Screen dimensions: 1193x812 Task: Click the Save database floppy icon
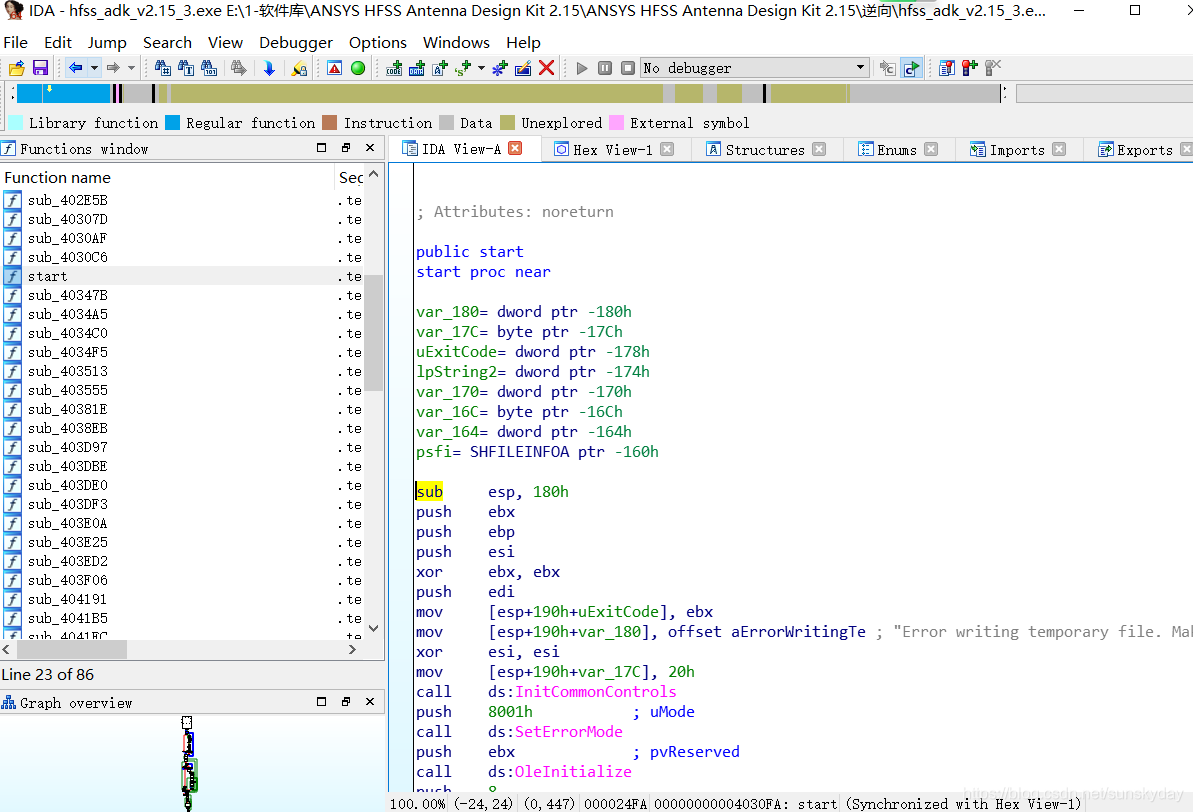(x=40, y=68)
